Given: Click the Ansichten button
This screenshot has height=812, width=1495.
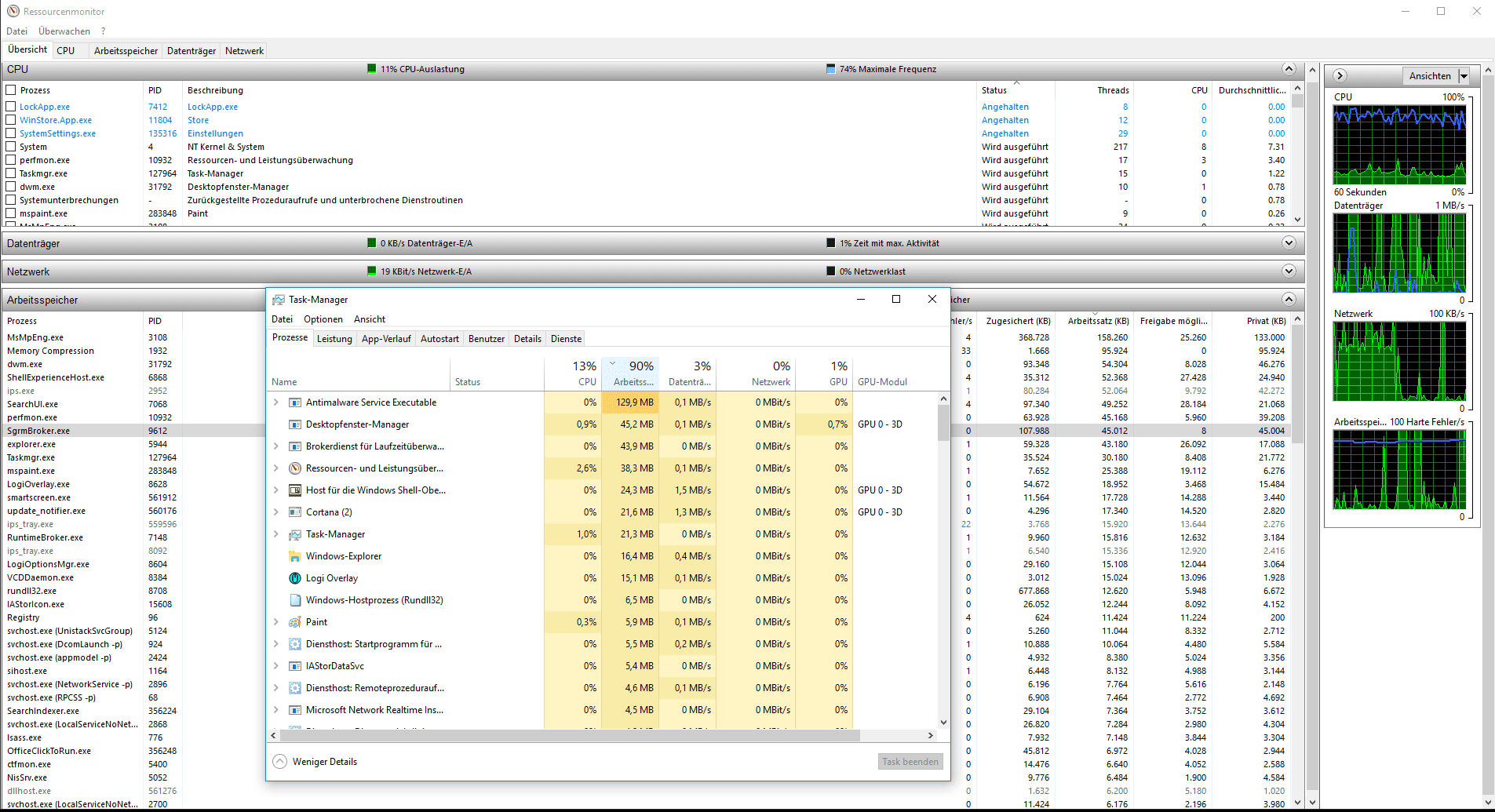Looking at the screenshot, I should point(1430,76).
